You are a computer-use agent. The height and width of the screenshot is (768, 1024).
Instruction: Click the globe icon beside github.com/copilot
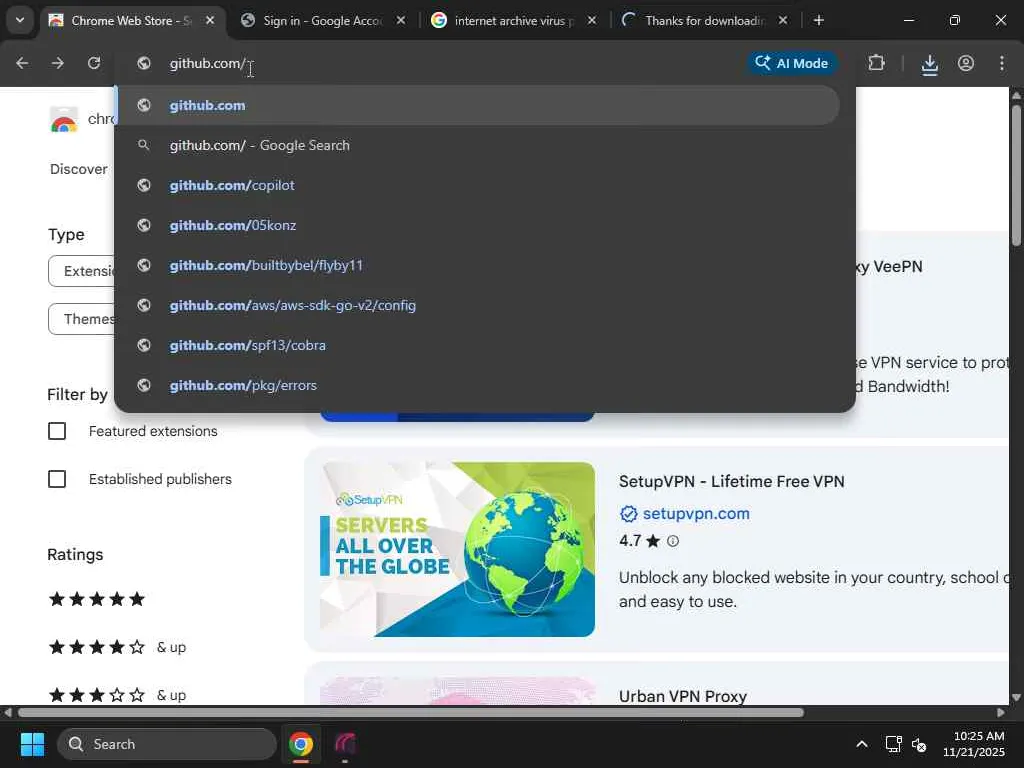(144, 185)
